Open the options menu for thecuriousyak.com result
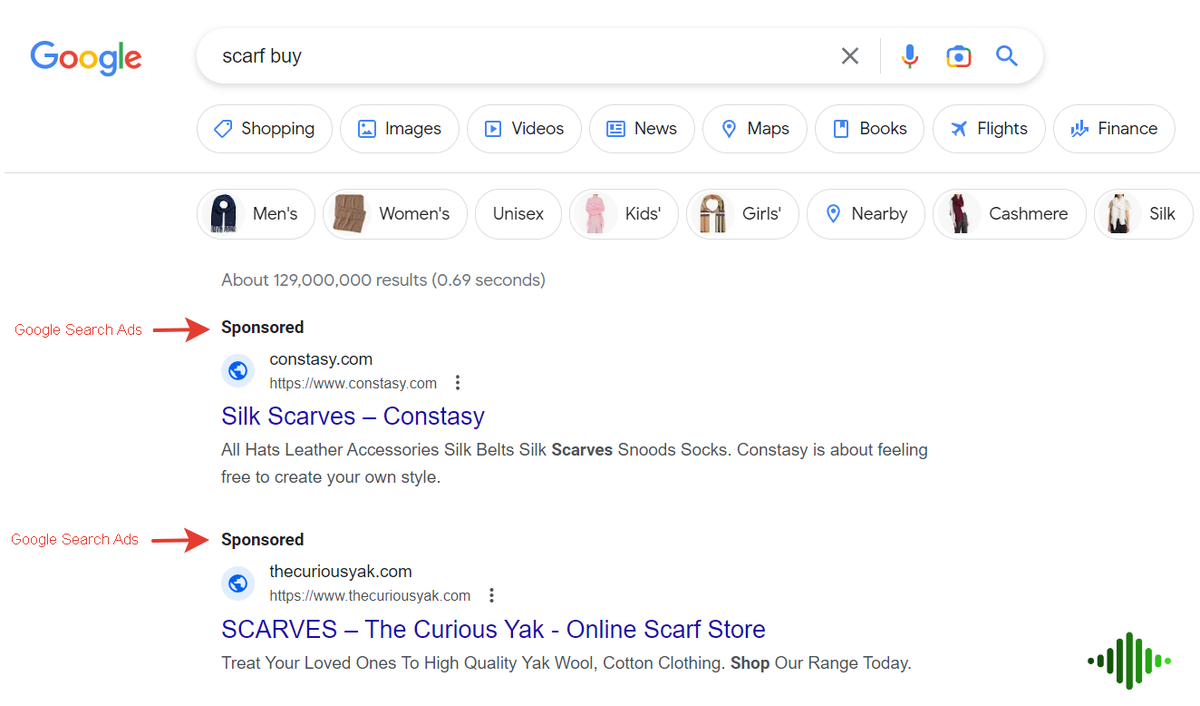Viewport: 1200px width, 706px height. (491, 595)
